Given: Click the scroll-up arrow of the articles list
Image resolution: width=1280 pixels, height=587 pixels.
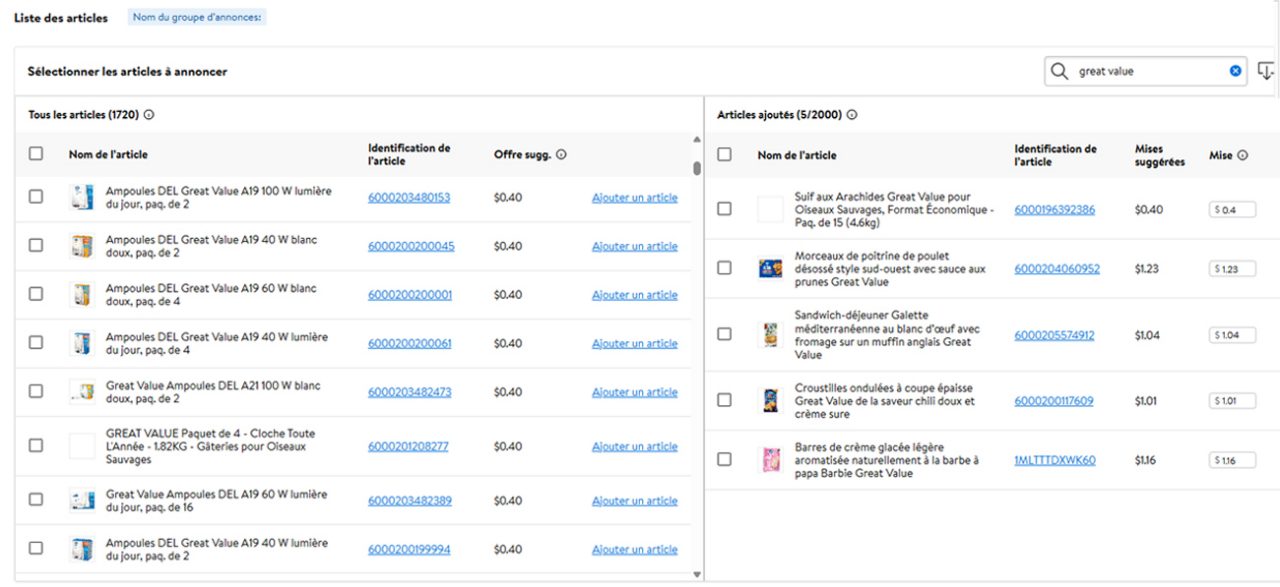Looking at the screenshot, I should point(697,139).
